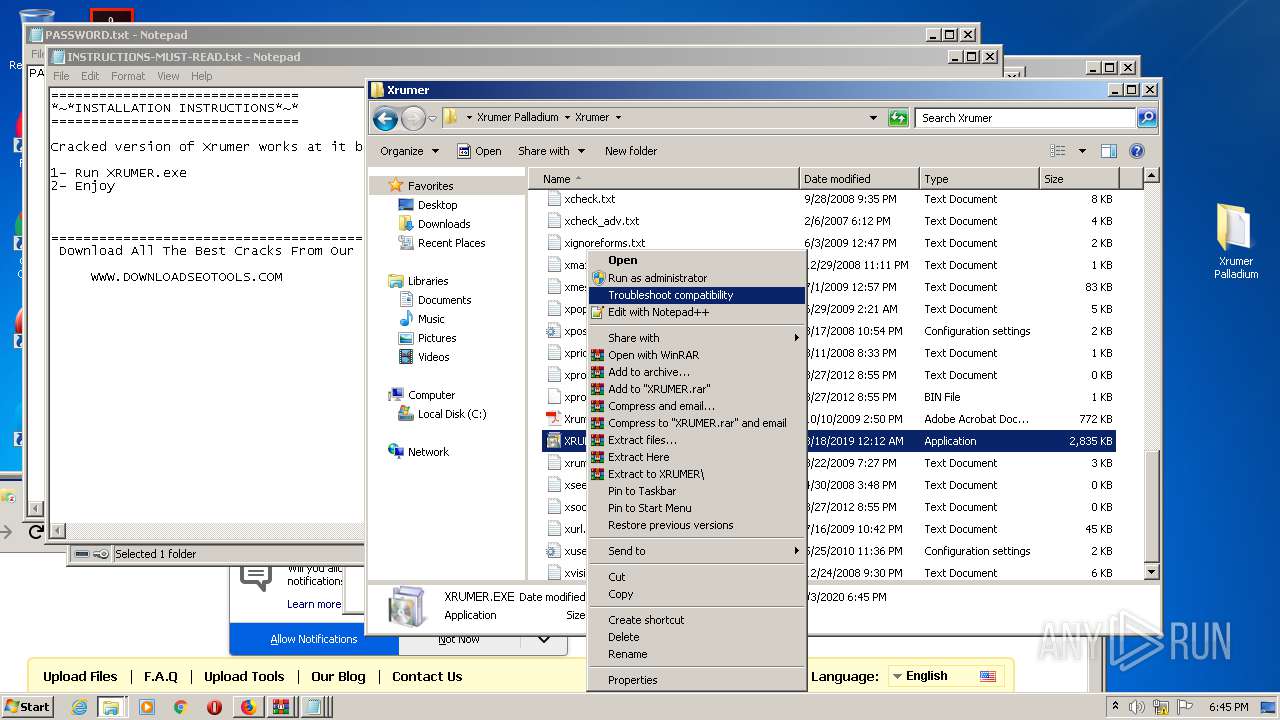Click the Windows Explorer taskbar button
This screenshot has width=1280, height=720.
pyautogui.click(x=110, y=707)
